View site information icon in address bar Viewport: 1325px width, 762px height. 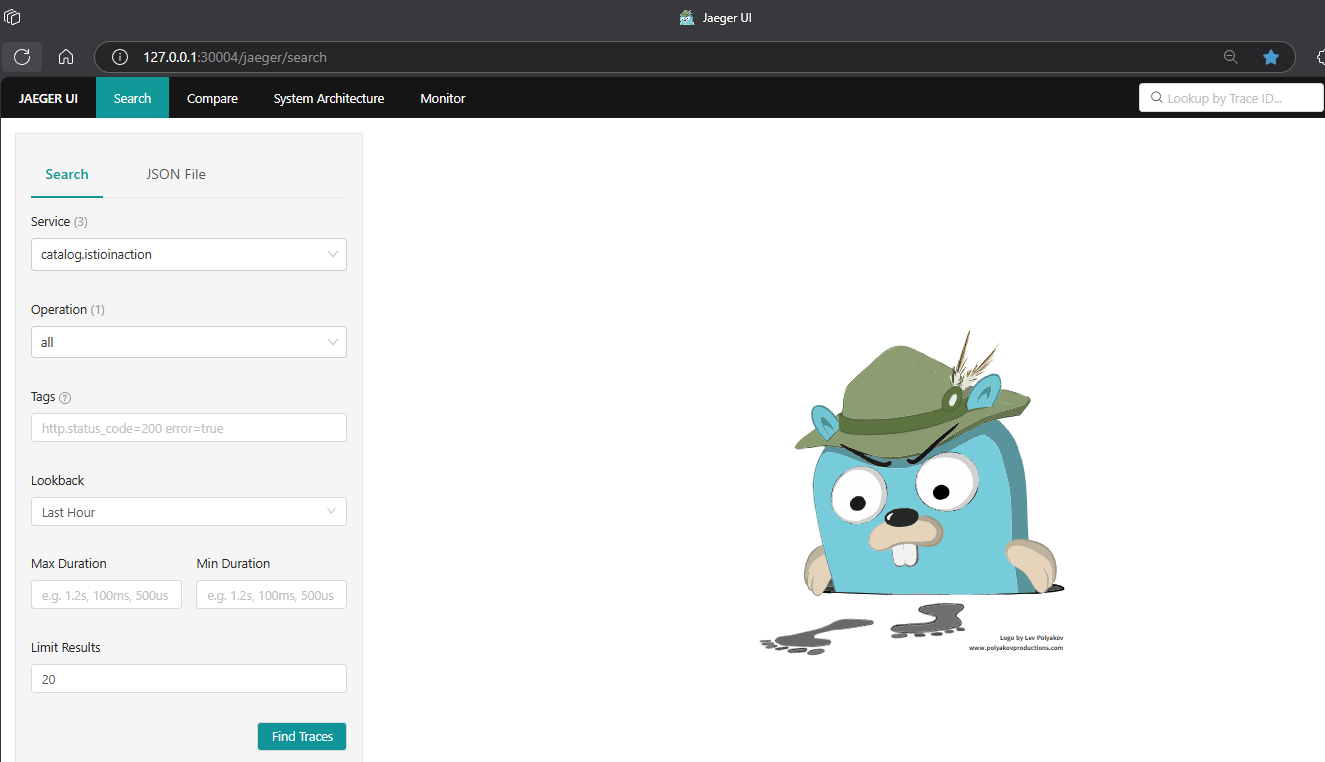click(120, 57)
